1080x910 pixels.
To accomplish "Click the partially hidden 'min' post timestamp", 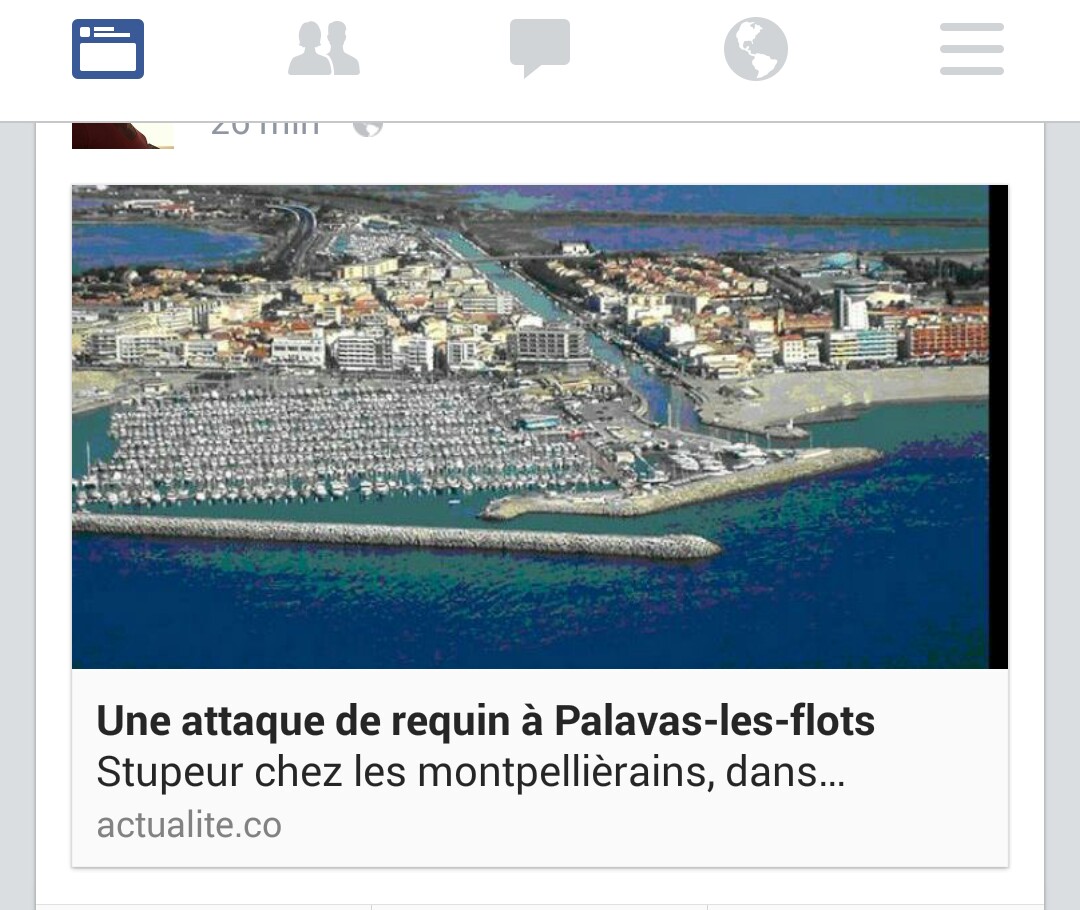I will [x=265, y=129].
